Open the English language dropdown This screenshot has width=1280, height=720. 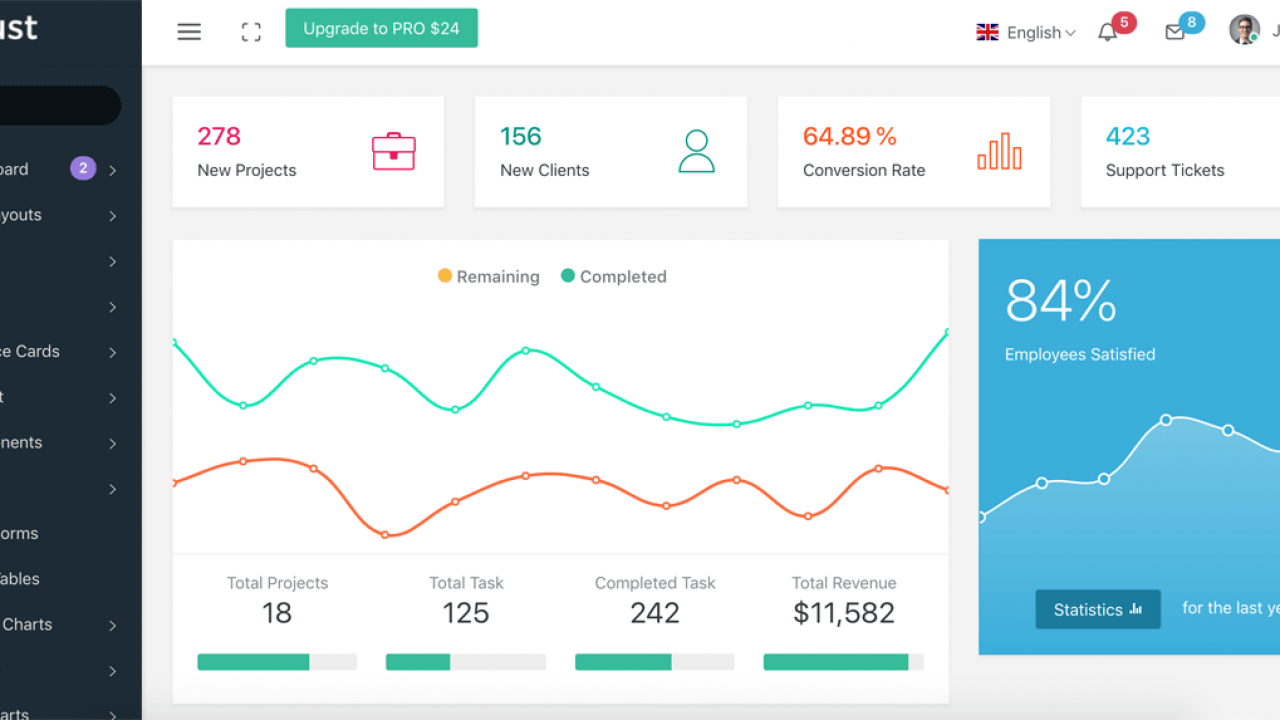tap(1025, 32)
